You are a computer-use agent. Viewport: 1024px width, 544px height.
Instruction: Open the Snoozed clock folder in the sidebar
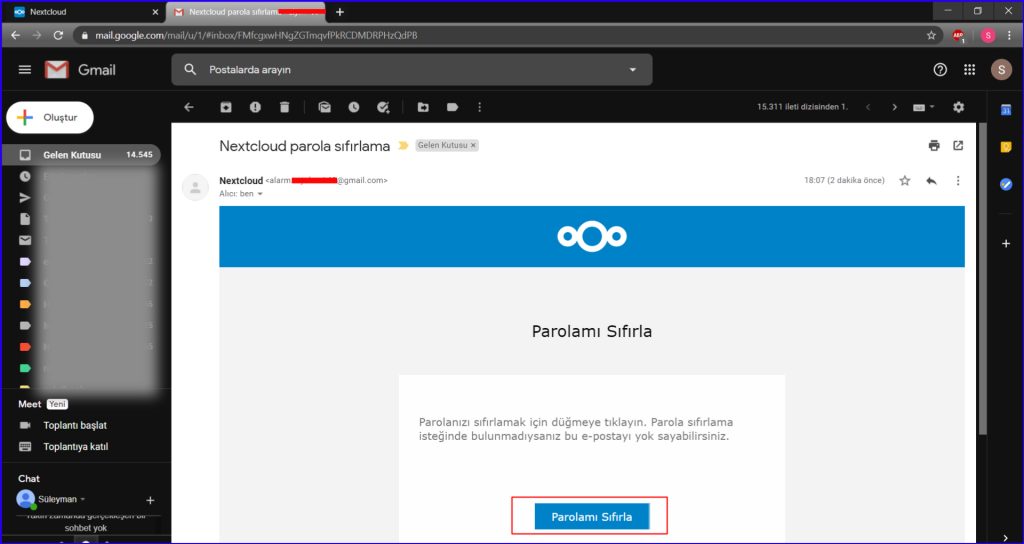click(25, 176)
